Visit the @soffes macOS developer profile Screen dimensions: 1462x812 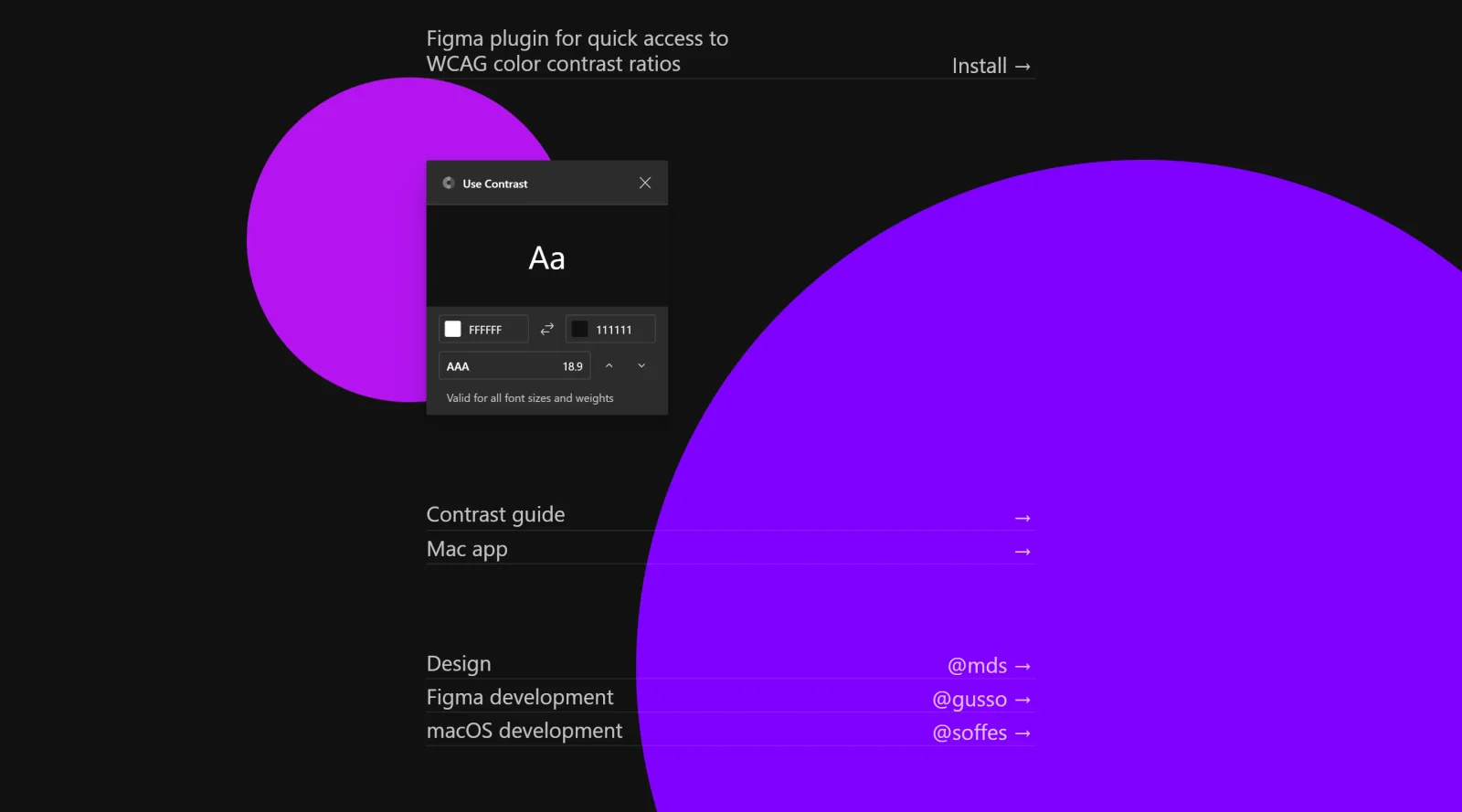[x=981, y=733]
